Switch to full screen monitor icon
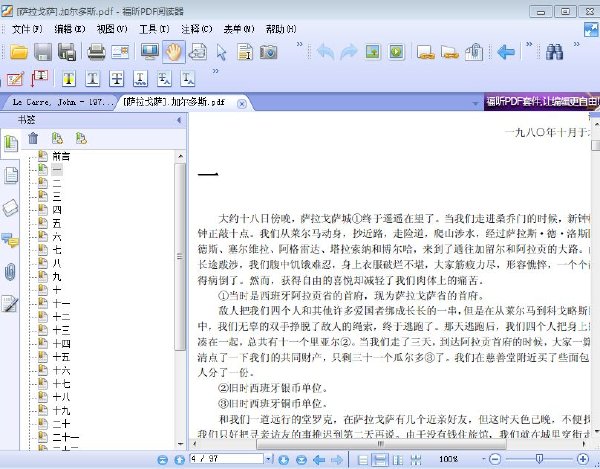Image resolution: width=600 pixels, height=469 pixels. (149, 52)
